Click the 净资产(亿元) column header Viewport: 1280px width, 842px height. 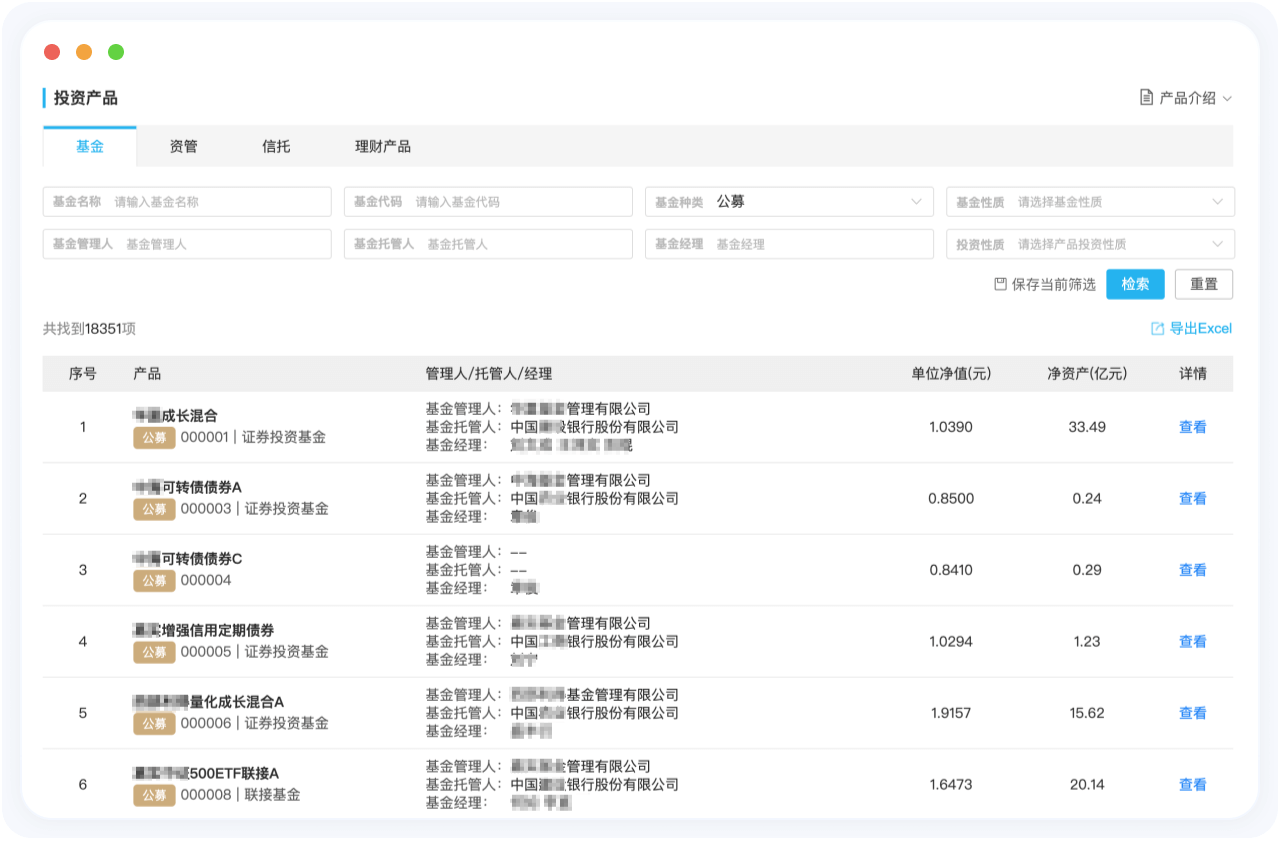(x=1087, y=374)
